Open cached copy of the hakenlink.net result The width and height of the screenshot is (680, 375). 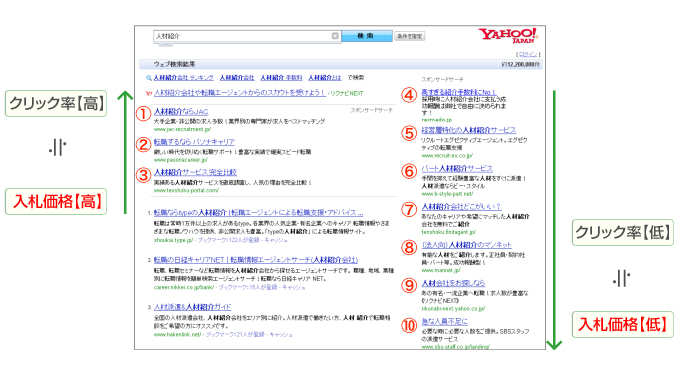pos(281,335)
